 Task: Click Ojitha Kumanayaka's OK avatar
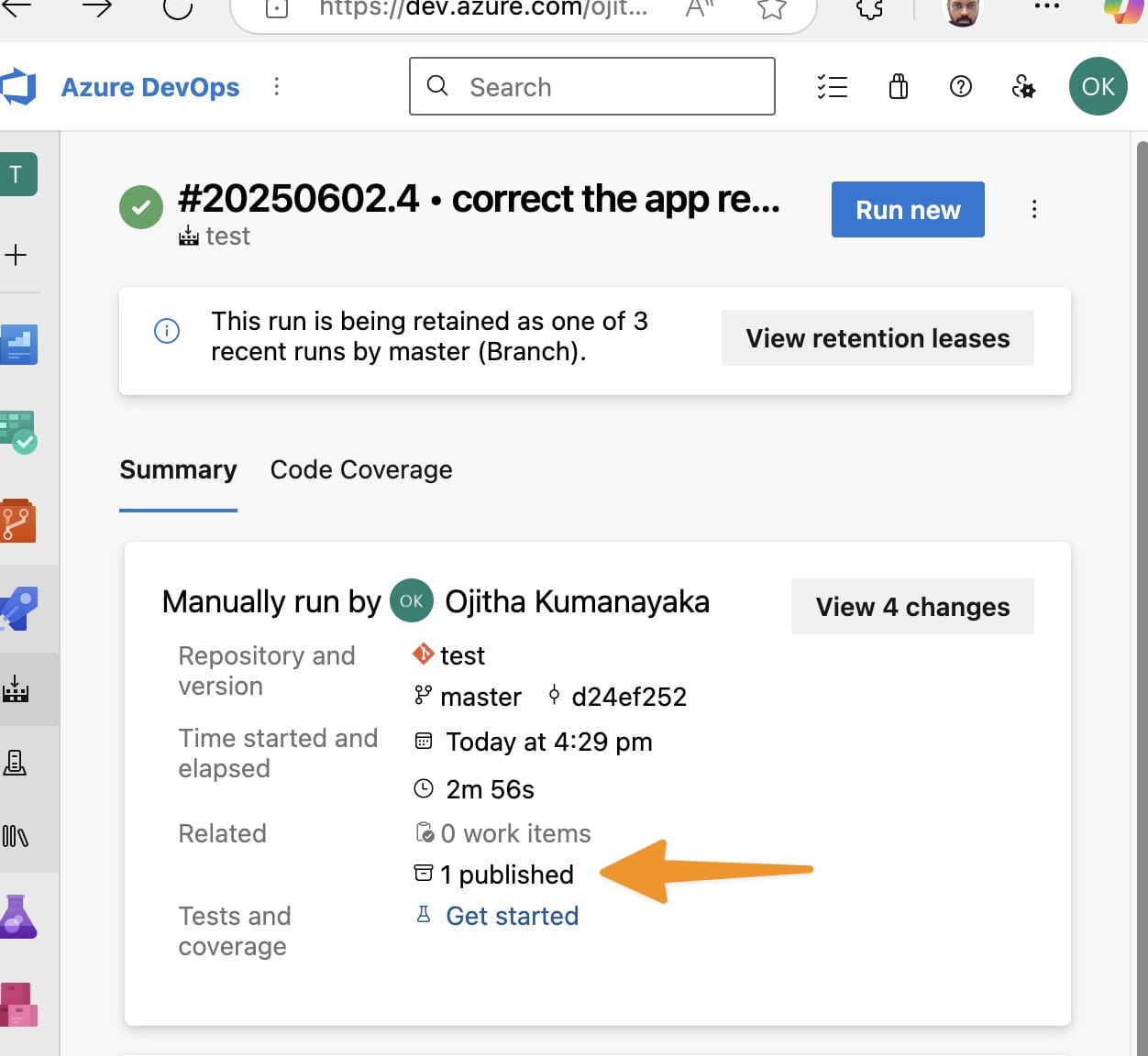(x=412, y=600)
